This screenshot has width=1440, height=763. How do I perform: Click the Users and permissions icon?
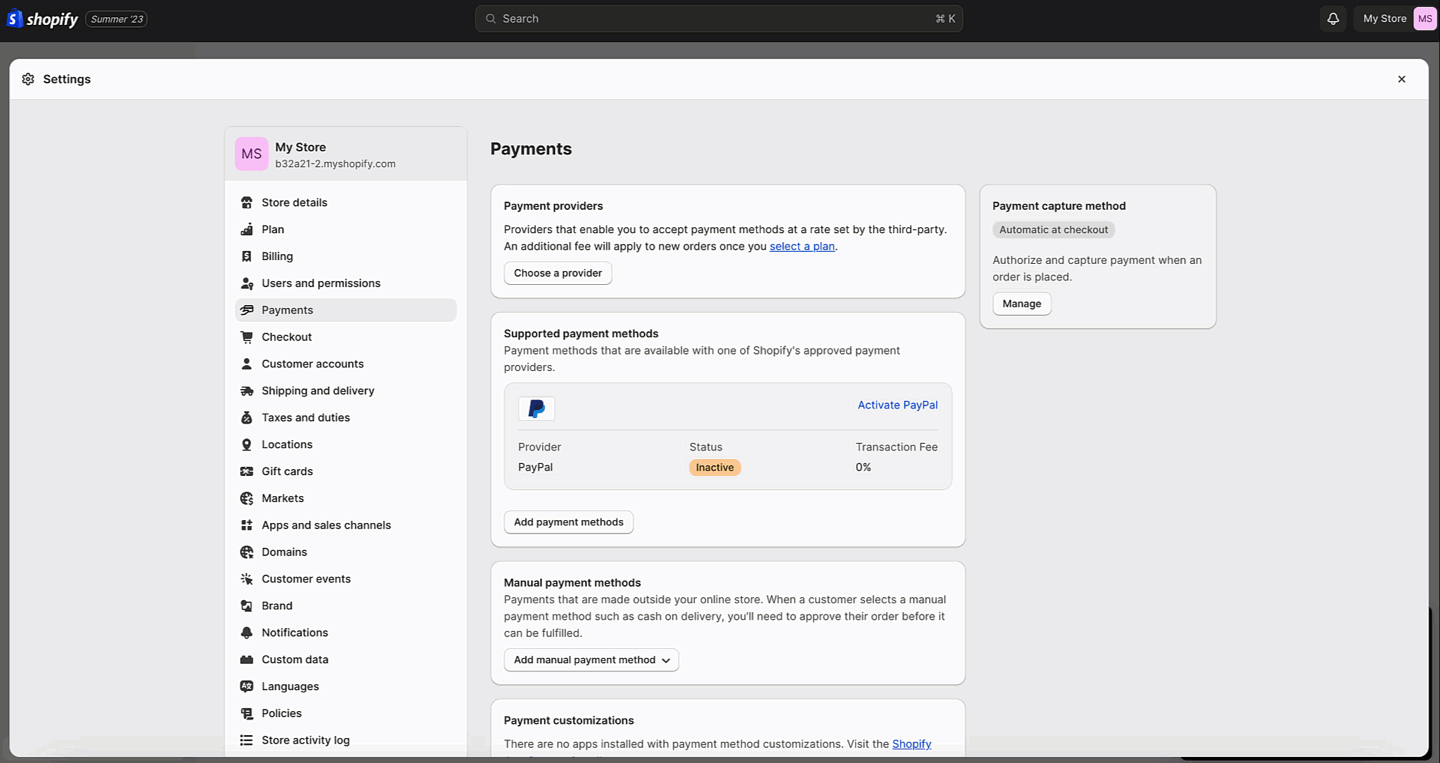[246, 283]
